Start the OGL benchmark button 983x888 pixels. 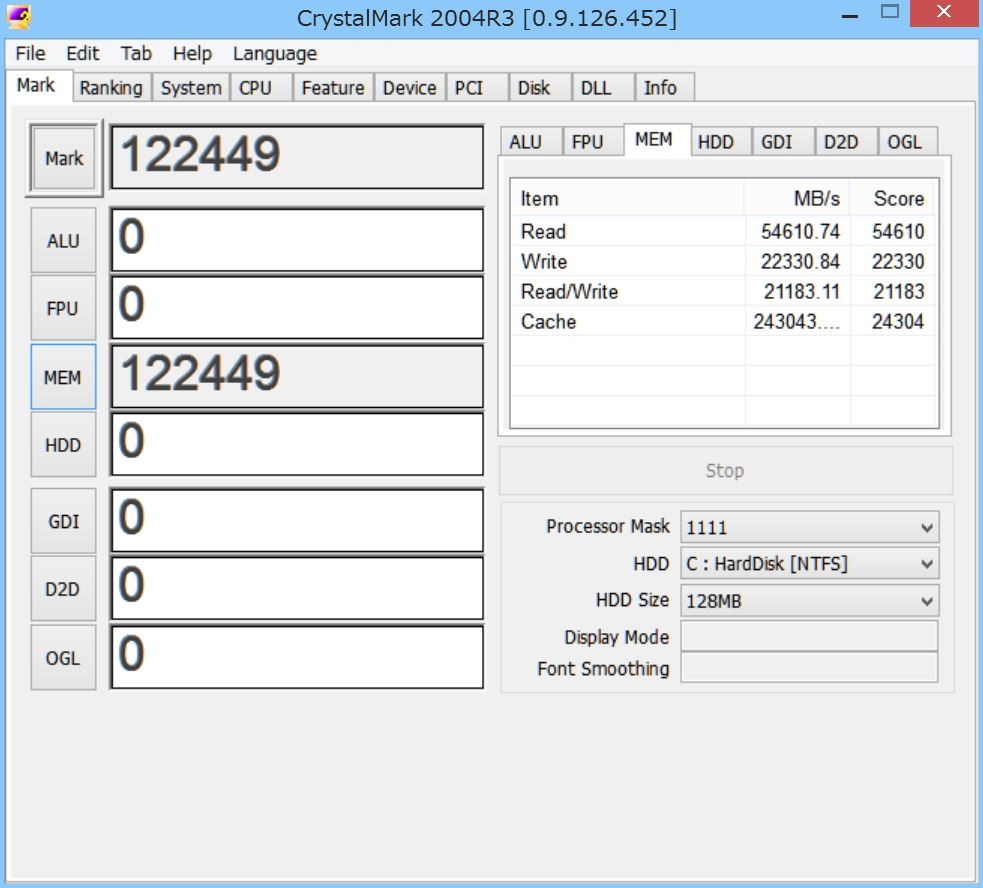point(63,658)
